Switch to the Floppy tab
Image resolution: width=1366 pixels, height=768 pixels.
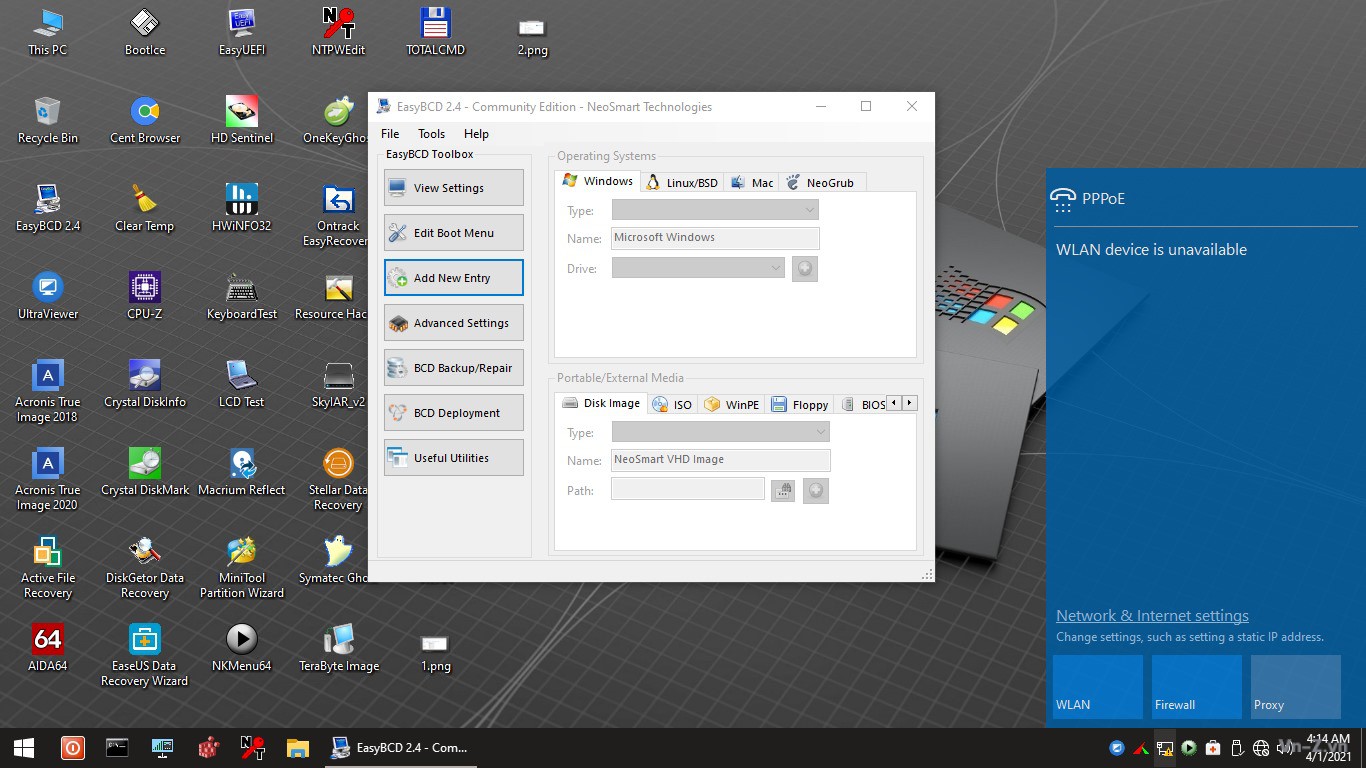click(800, 405)
